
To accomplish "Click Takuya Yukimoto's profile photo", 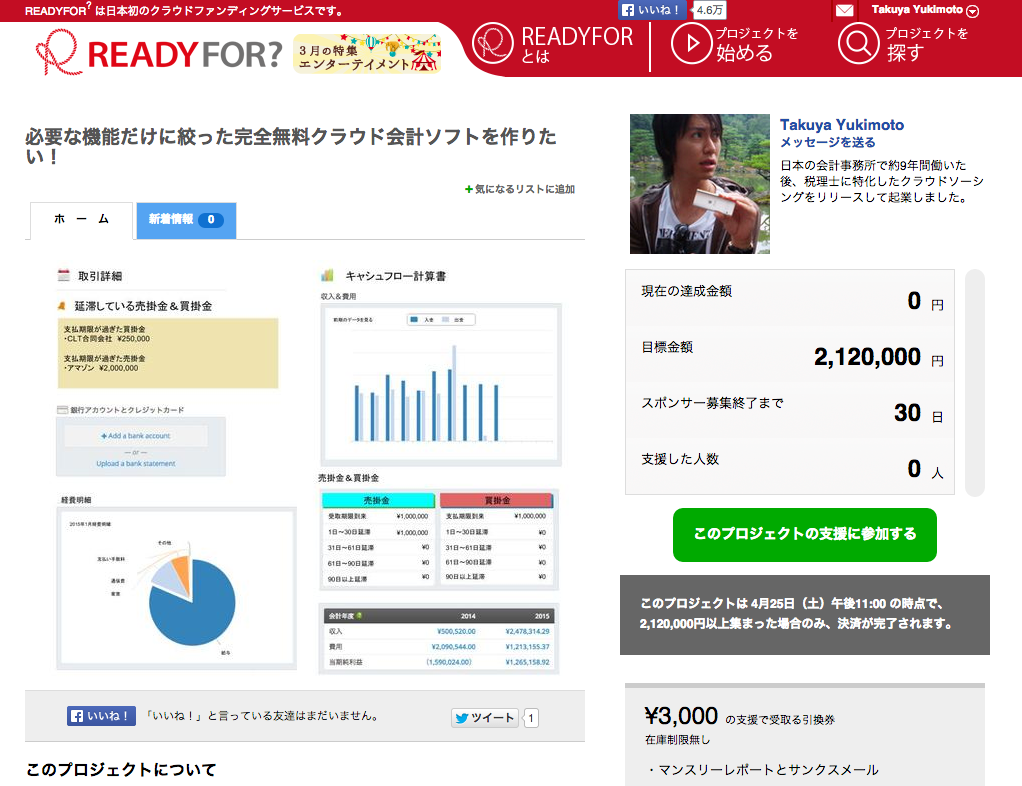I will [x=699, y=183].
